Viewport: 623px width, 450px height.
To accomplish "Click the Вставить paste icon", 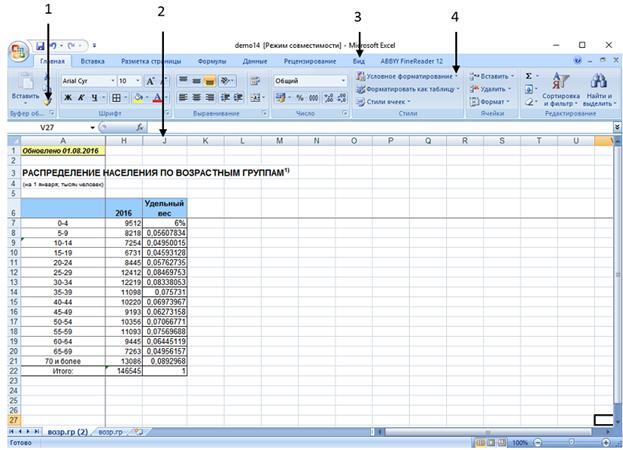I will coord(25,82).
